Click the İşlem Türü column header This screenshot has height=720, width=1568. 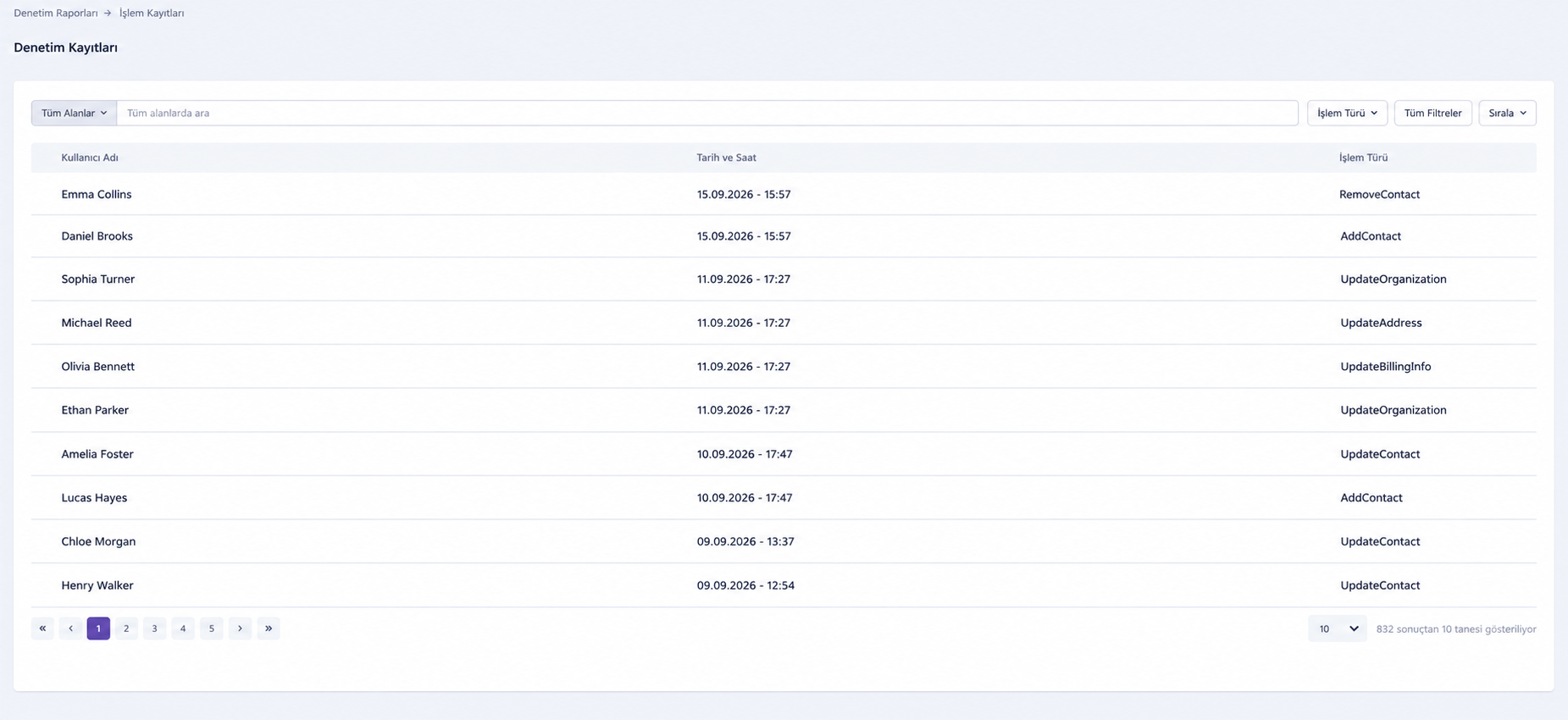pos(1363,158)
